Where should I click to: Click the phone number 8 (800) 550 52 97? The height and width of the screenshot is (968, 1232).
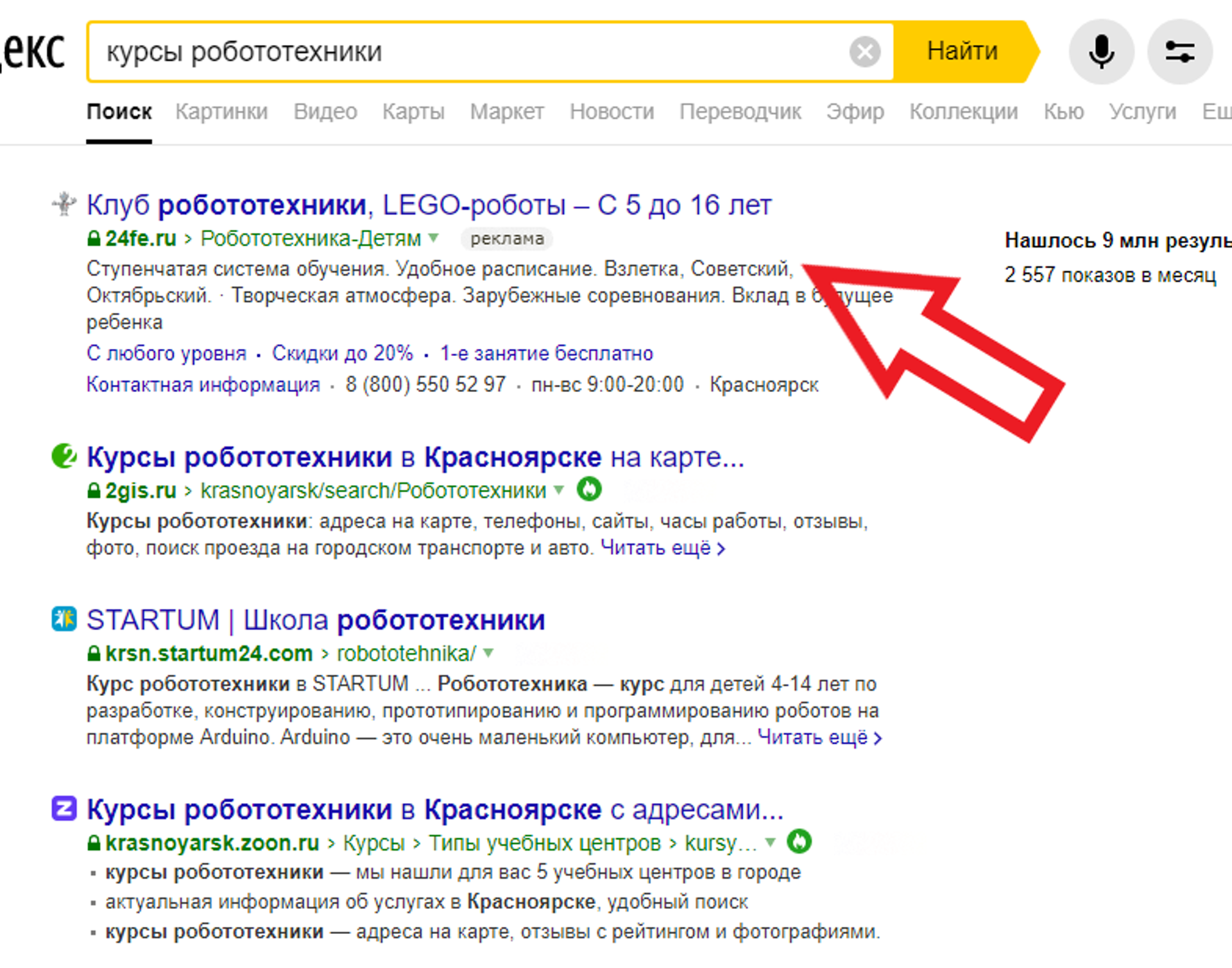425,385
